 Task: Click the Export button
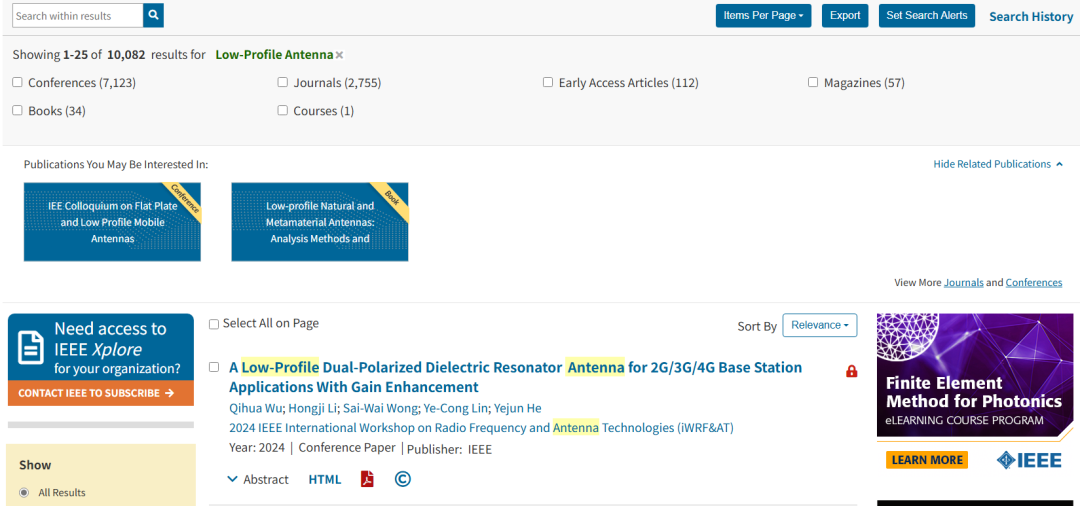coord(844,16)
